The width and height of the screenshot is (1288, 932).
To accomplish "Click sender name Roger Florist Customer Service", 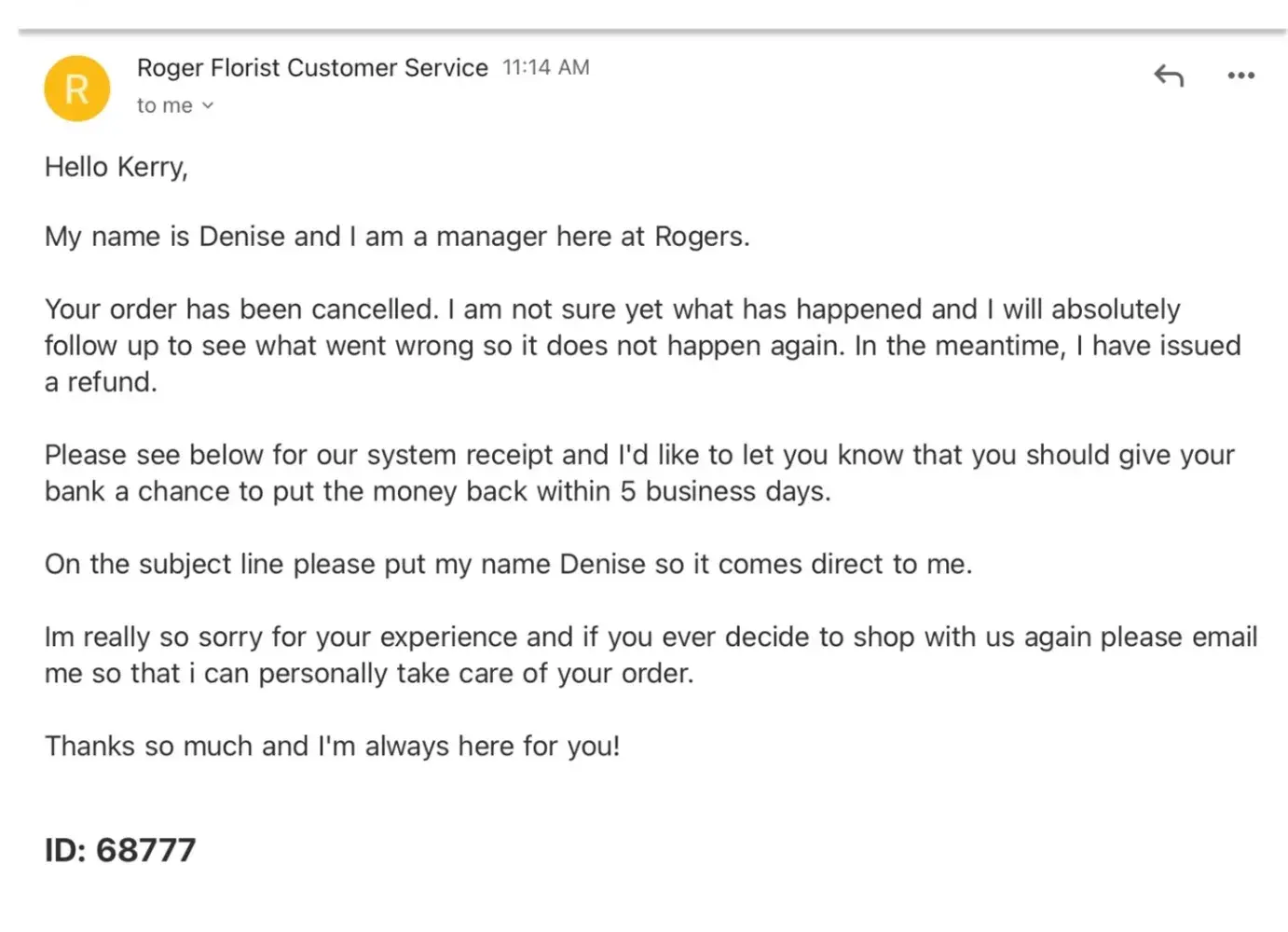I will [312, 68].
